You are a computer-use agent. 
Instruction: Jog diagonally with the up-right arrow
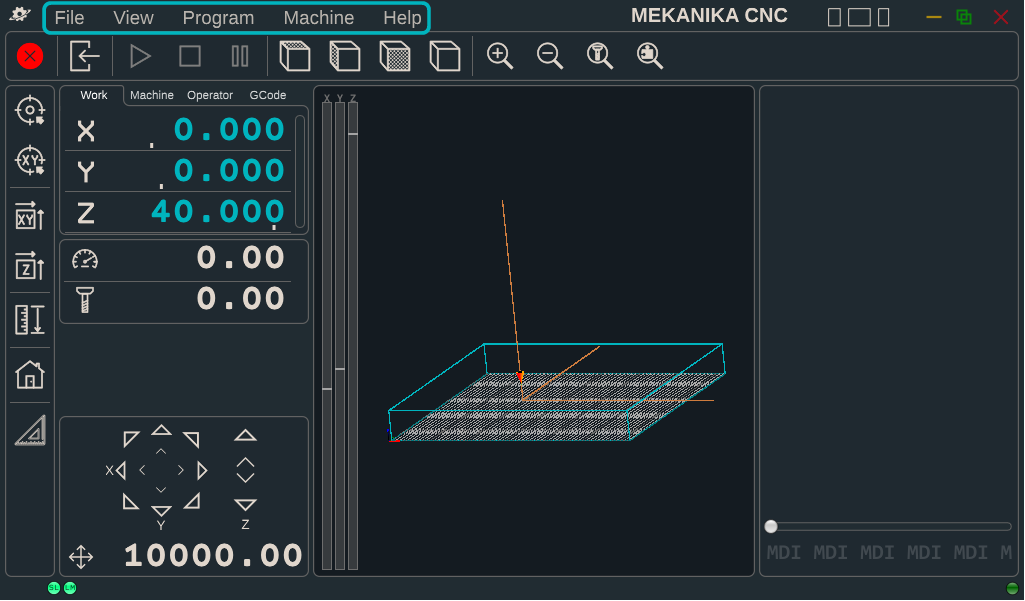192,439
